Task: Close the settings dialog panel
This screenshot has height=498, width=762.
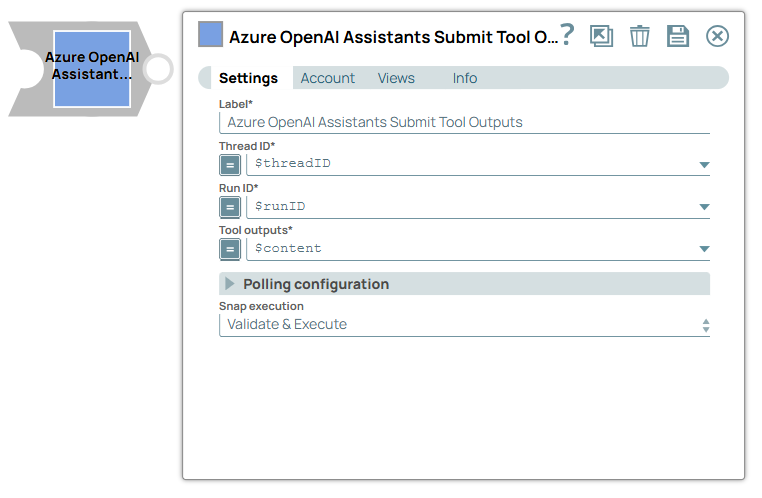Action: [x=717, y=37]
